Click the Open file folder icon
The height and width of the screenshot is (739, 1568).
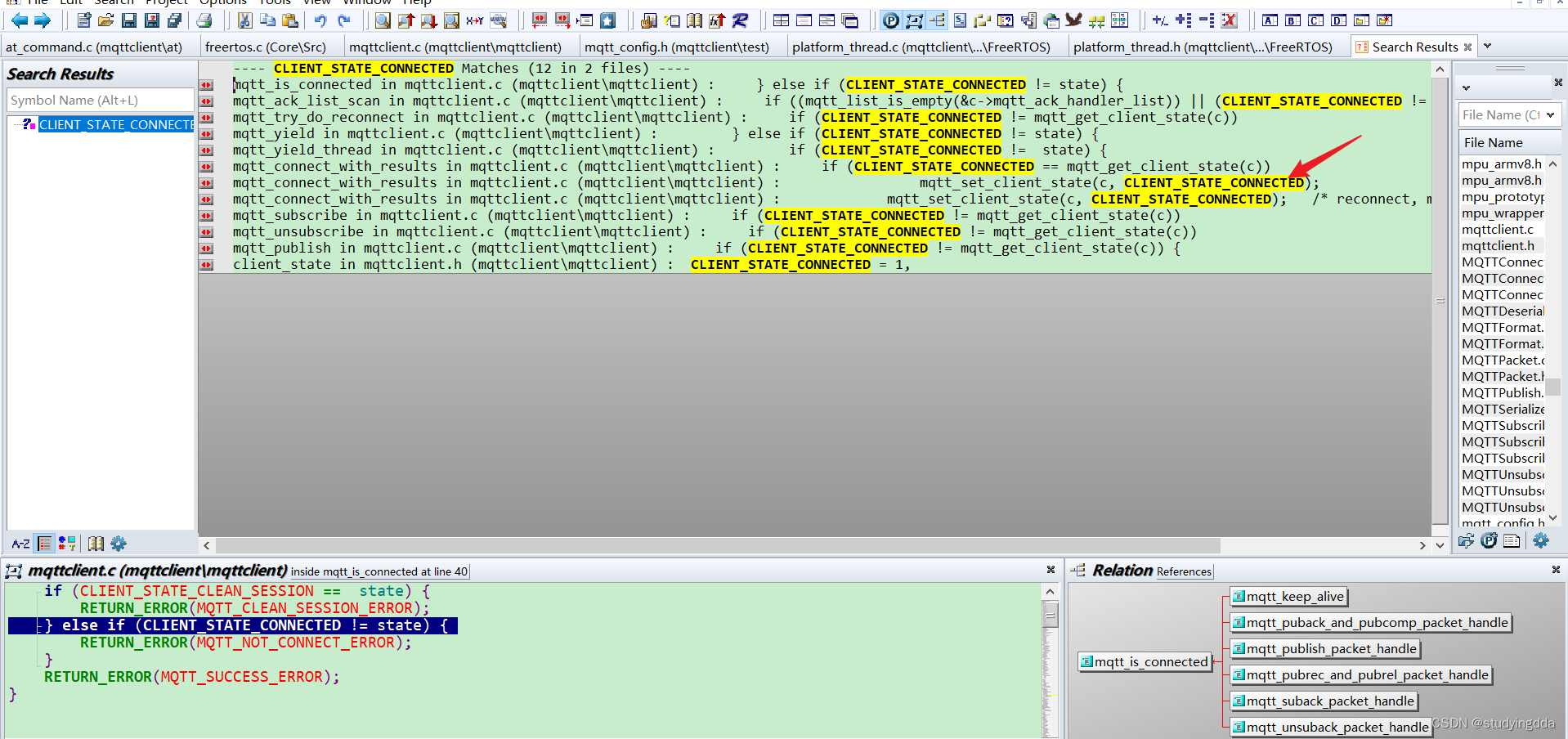click(x=105, y=20)
